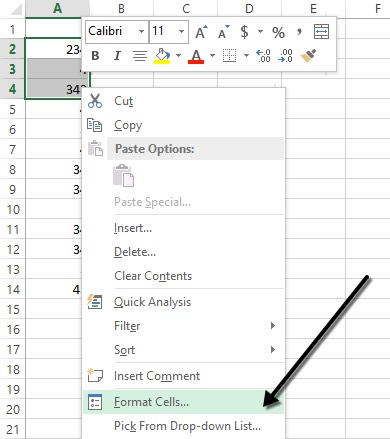
Task: Toggle Bold formatting
Action: point(95,56)
